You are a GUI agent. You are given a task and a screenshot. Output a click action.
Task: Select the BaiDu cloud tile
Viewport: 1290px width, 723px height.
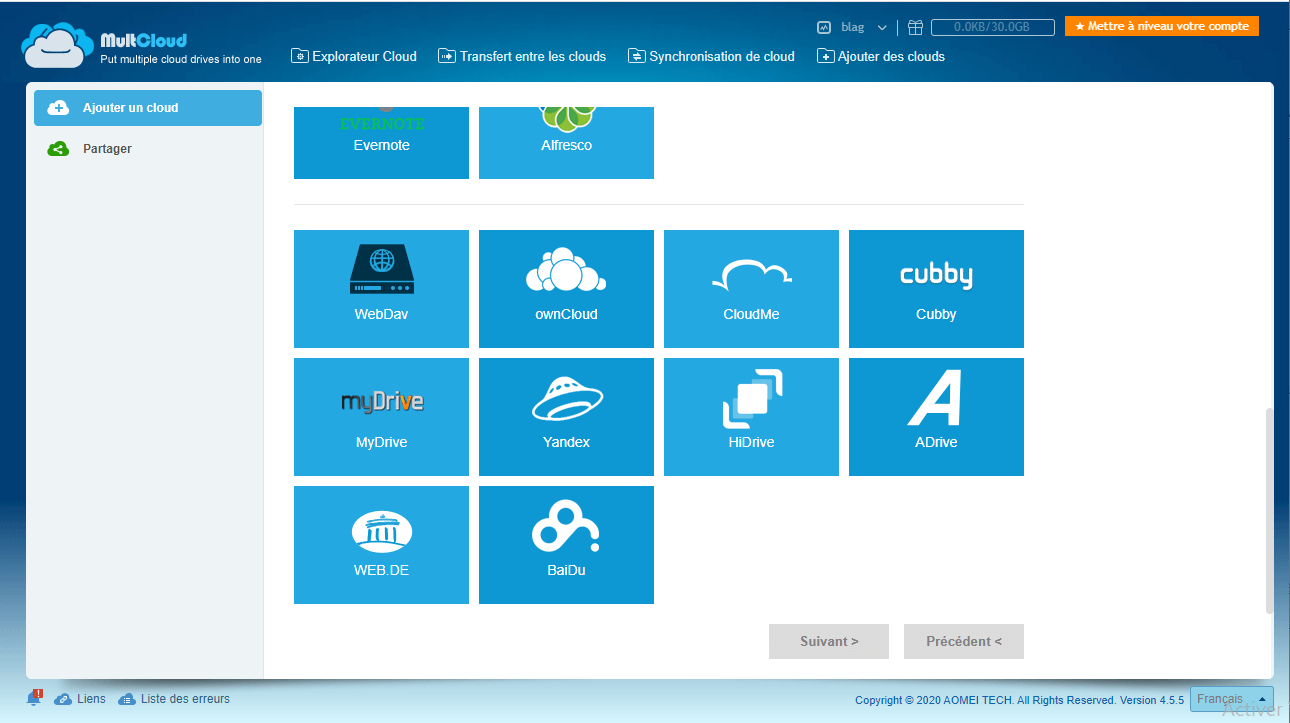566,545
